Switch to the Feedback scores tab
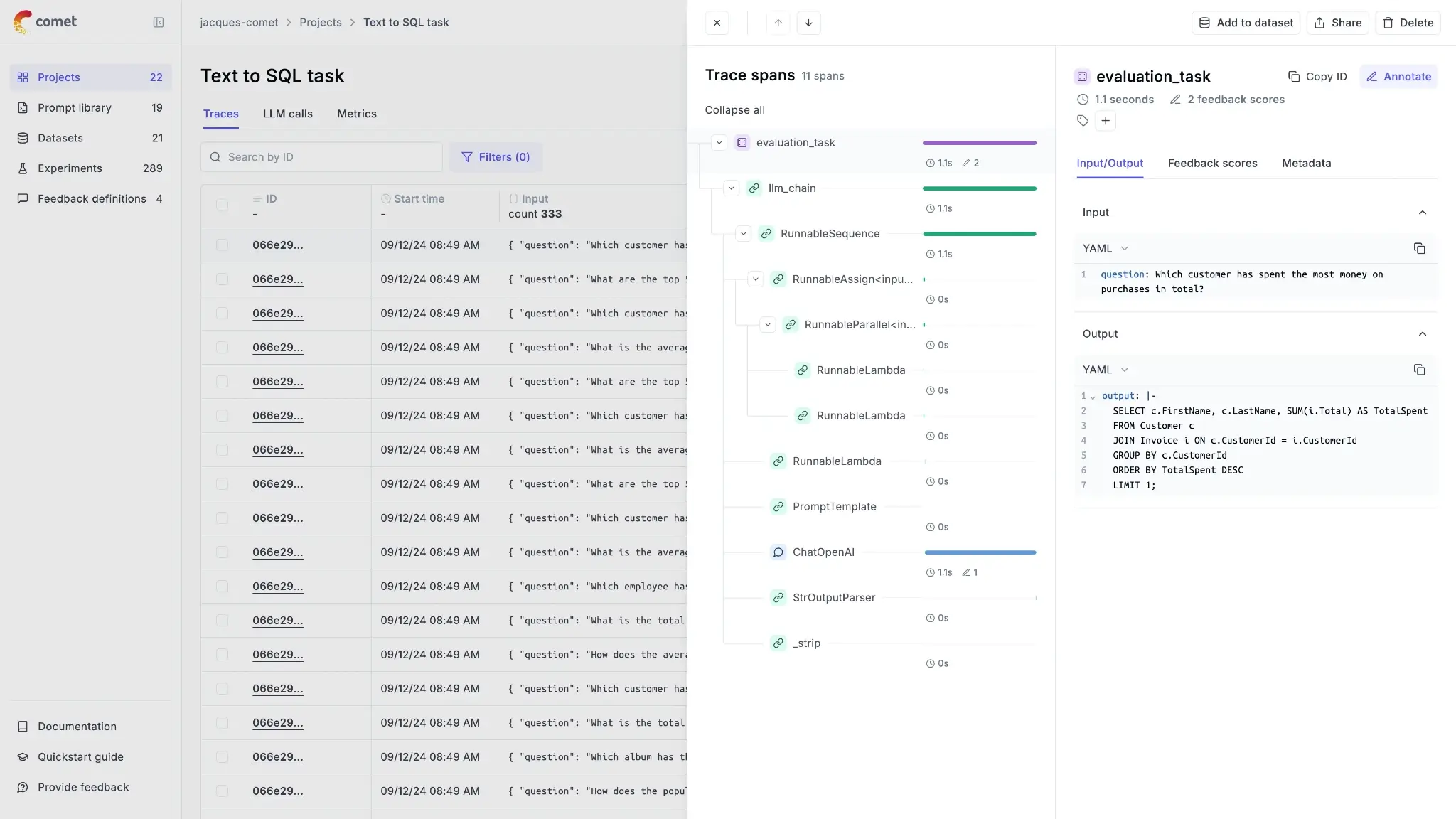Image resolution: width=1456 pixels, height=819 pixels. (1212, 164)
